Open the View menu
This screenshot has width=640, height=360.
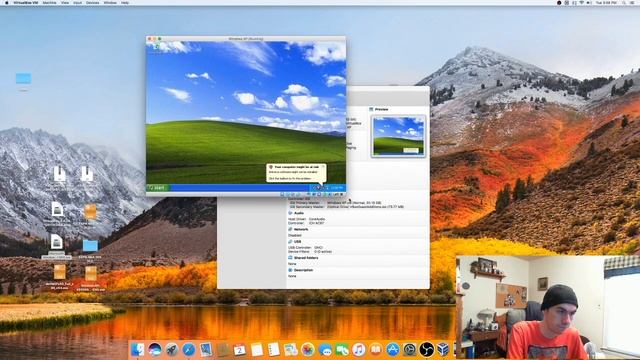(65, 2)
